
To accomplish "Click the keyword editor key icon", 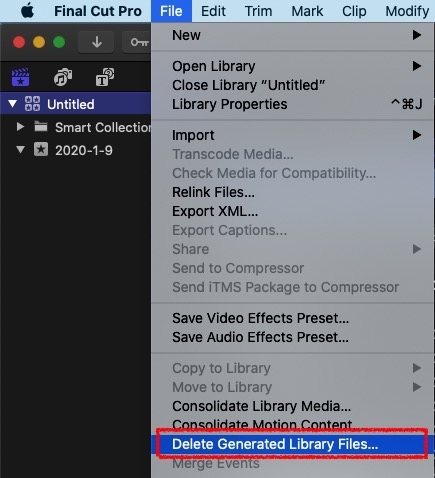I will pos(138,42).
